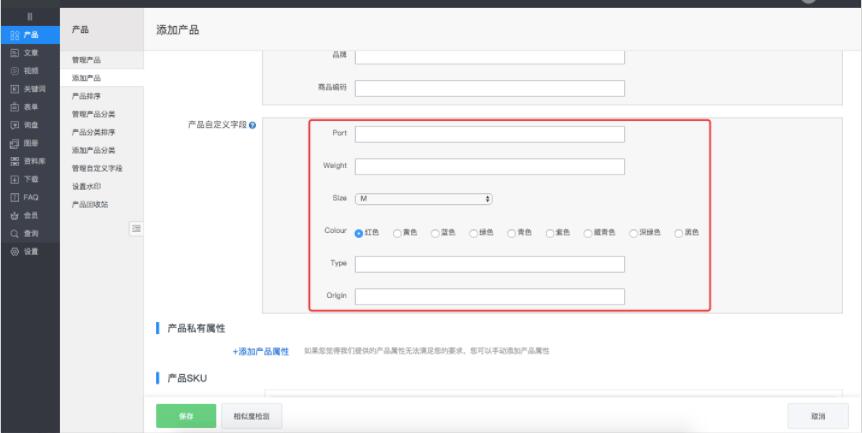The height and width of the screenshot is (433, 862).
Task: Click the green 保存 button
Action: [185, 414]
